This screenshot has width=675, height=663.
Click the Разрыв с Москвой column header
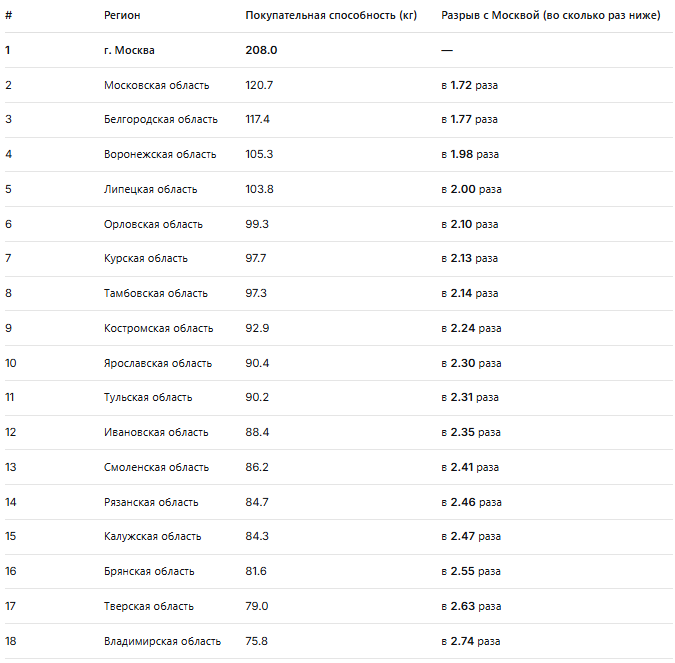(550, 16)
